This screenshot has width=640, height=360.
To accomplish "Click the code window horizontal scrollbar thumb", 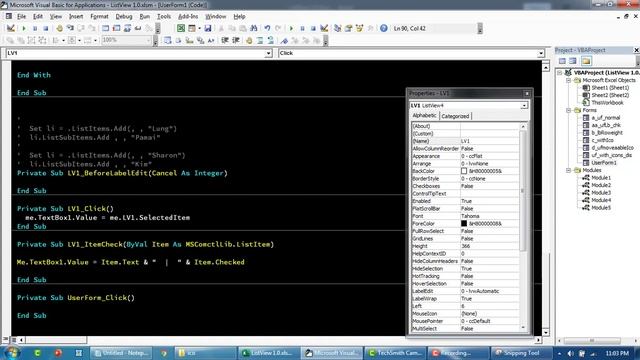I will 56,340.
